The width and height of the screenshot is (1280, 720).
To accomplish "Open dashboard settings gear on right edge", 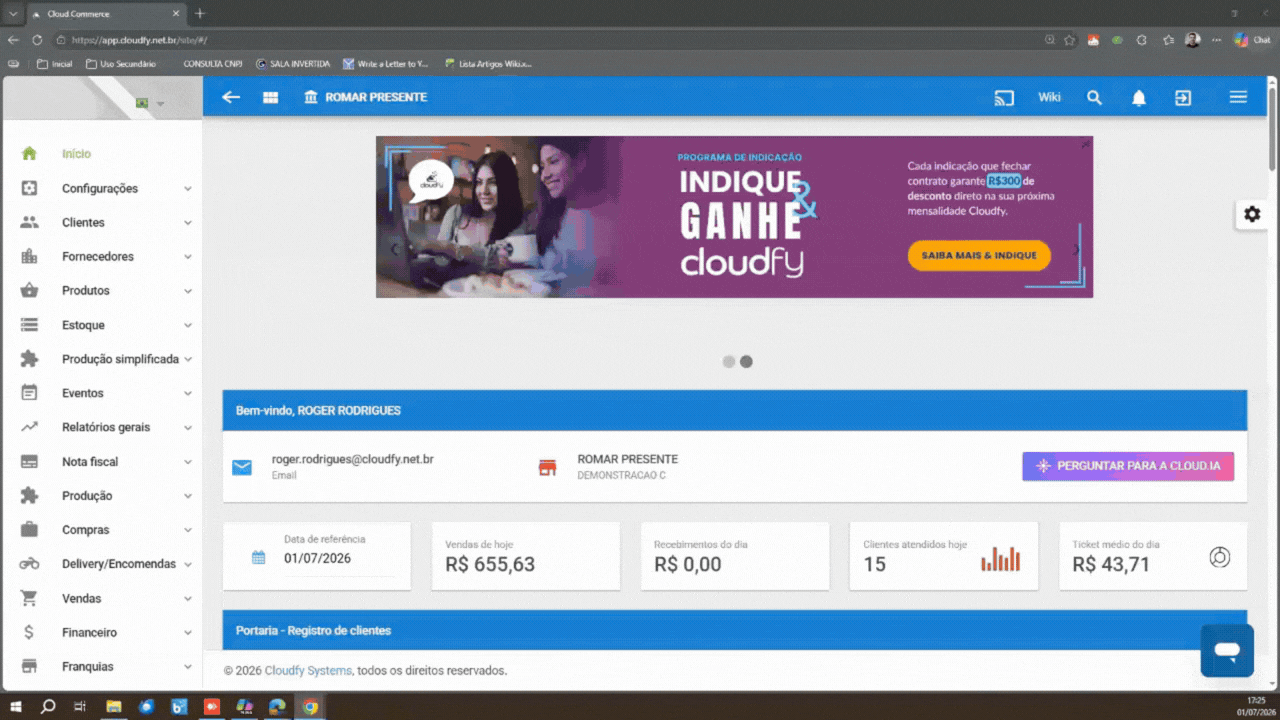I will [x=1252, y=214].
